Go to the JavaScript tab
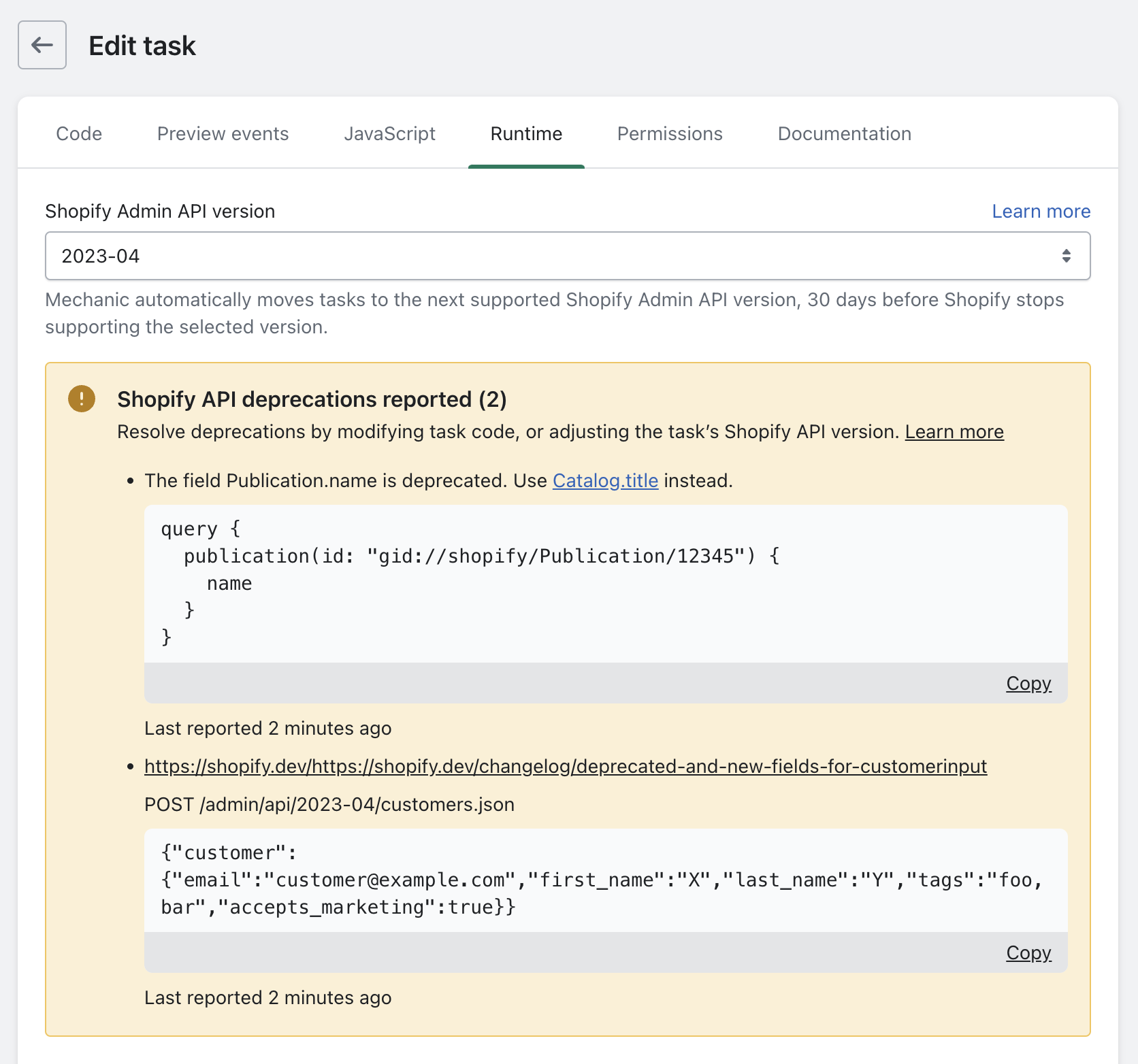 point(389,134)
